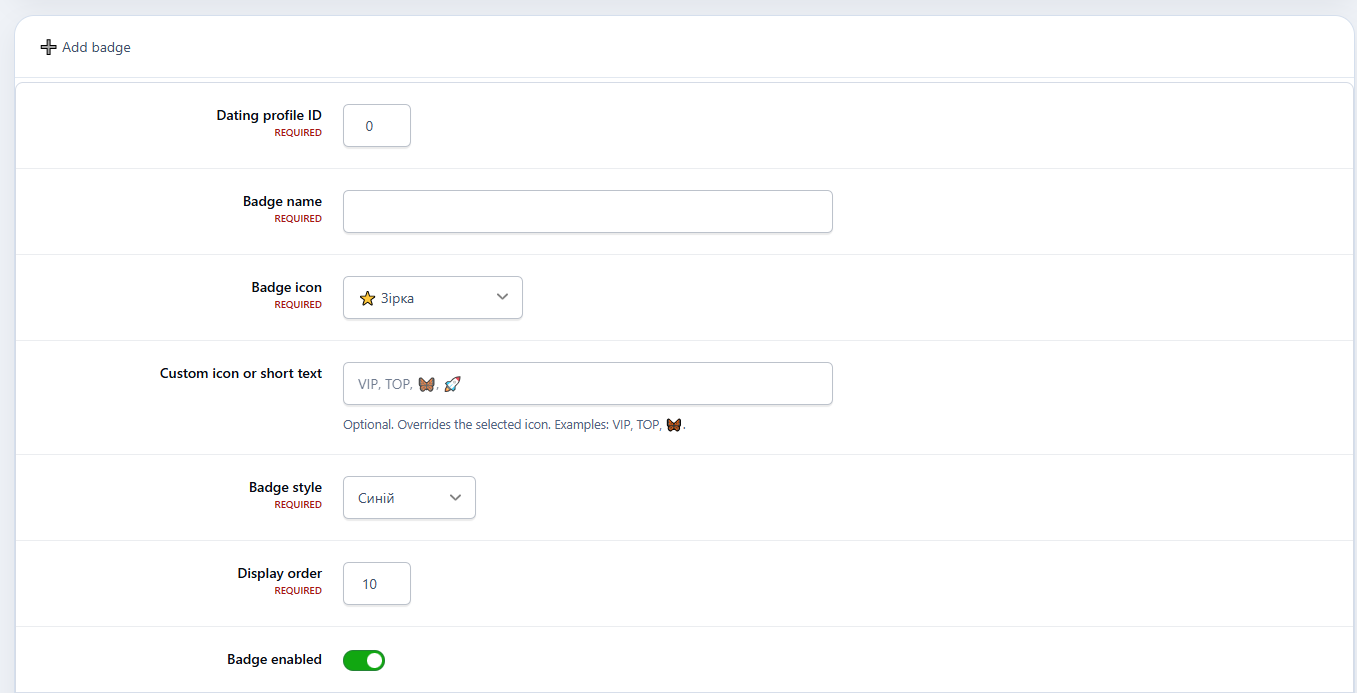Click the Display order label

(280, 573)
